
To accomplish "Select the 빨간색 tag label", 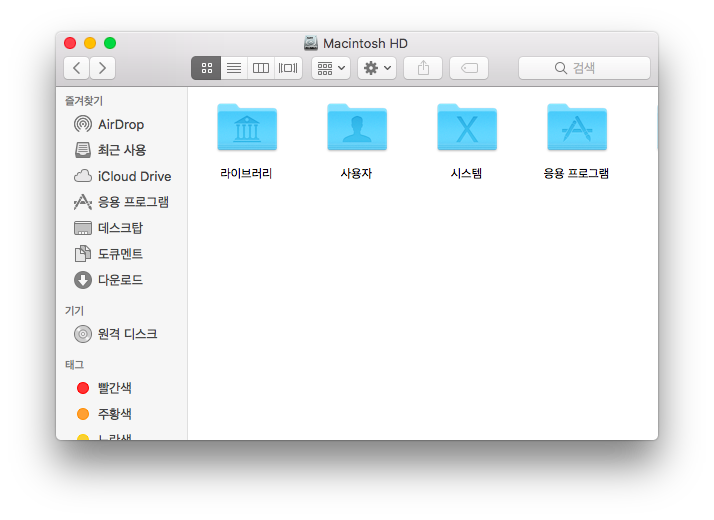I will [x=115, y=388].
